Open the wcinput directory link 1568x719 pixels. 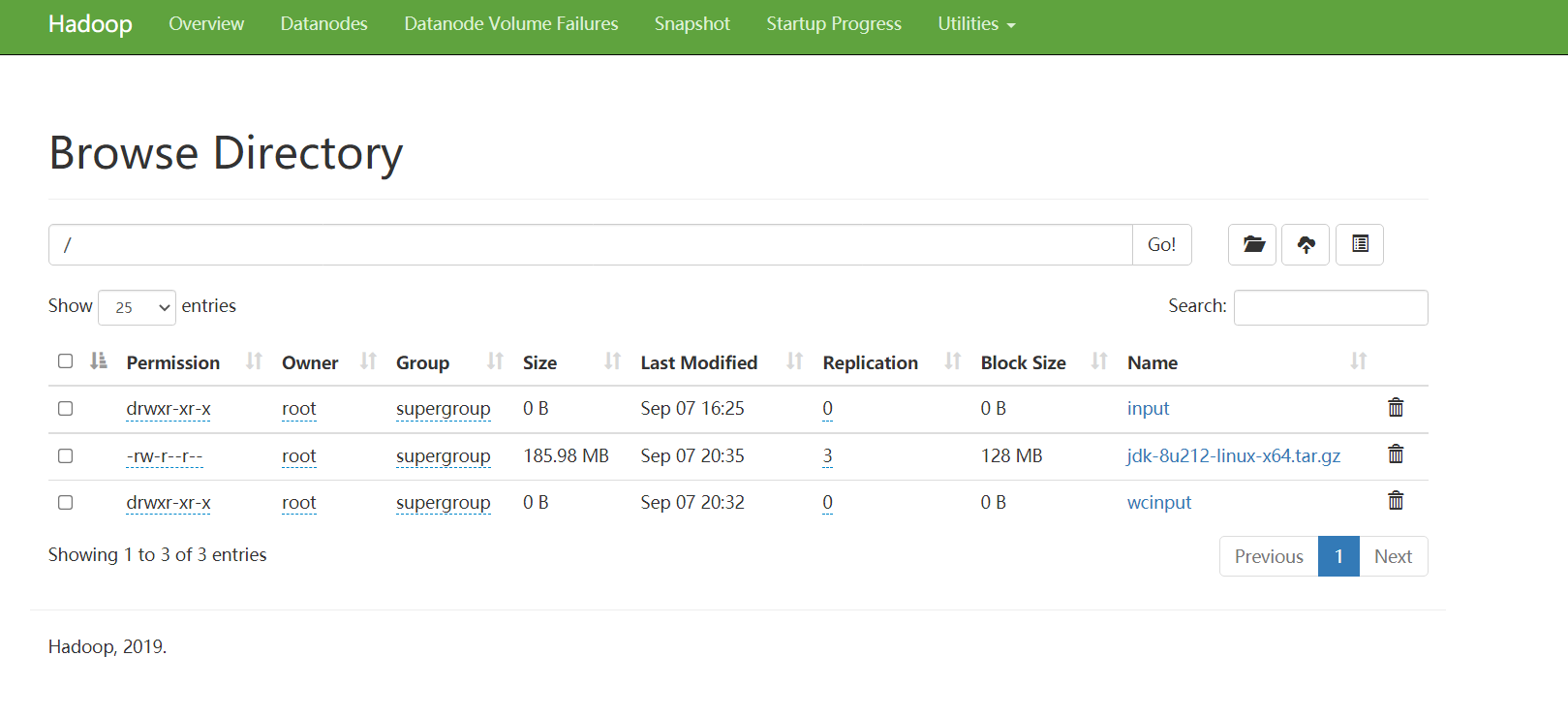[1158, 502]
